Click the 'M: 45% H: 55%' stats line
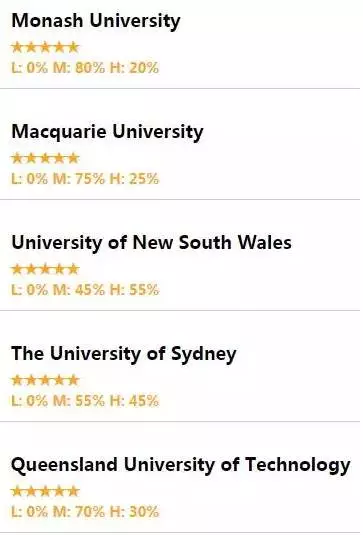 pyautogui.click(x=85, y=290)
